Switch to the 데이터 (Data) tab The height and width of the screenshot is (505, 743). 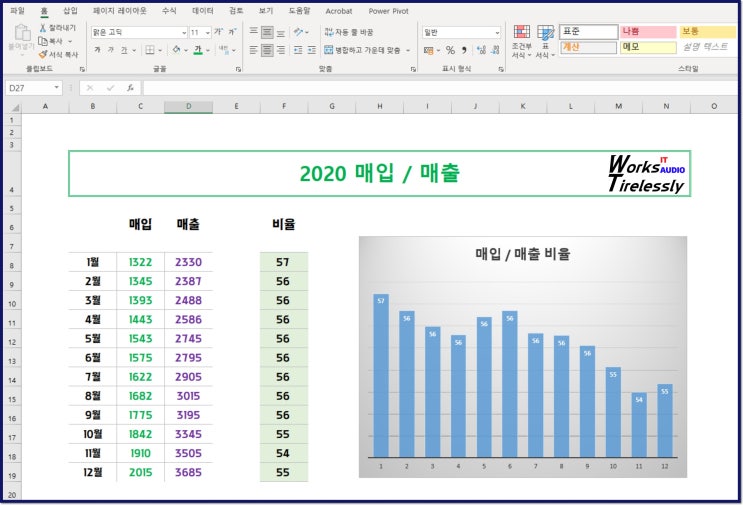coord(203,10)
